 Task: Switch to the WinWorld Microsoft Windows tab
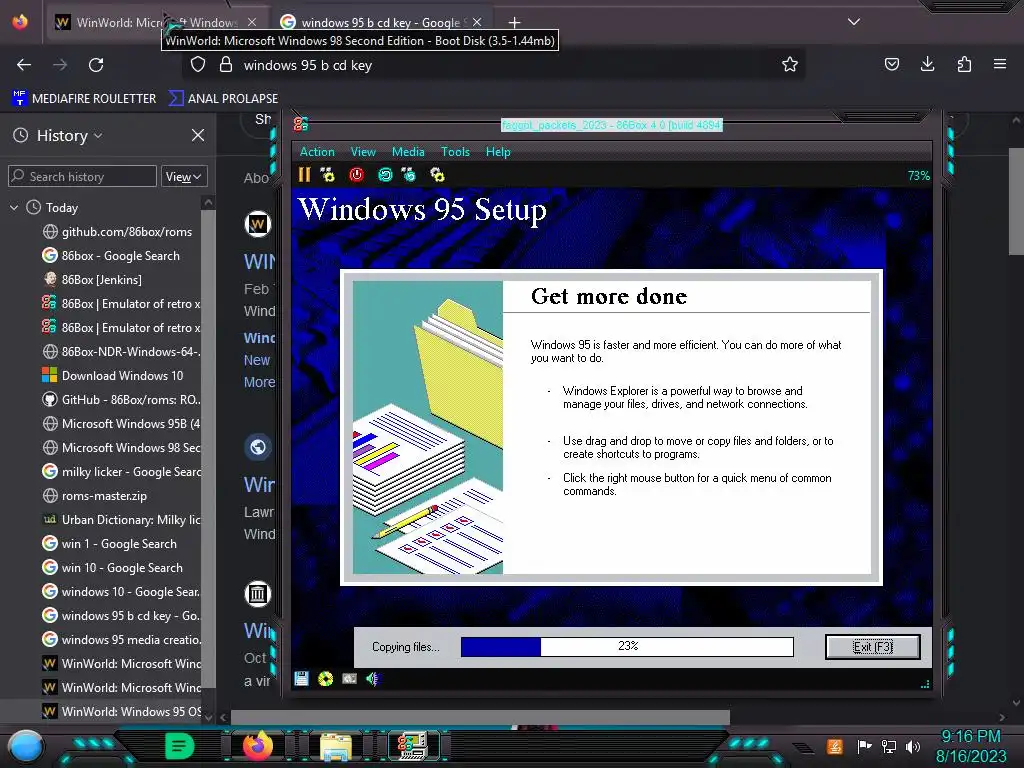coord(157,22)
